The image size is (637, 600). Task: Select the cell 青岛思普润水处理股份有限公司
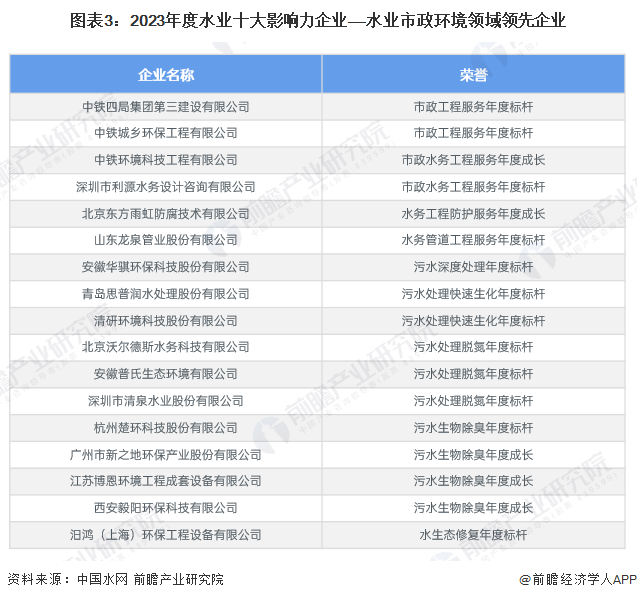(x=166, y=294)
